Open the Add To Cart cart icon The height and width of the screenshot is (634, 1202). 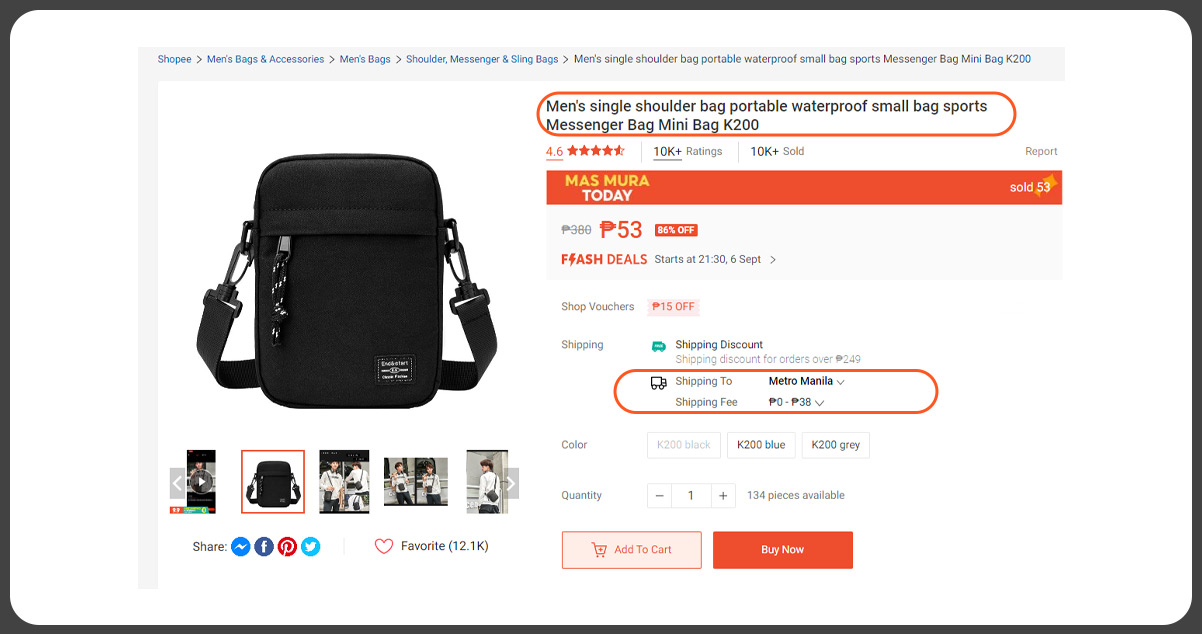[x=600, y=549]
